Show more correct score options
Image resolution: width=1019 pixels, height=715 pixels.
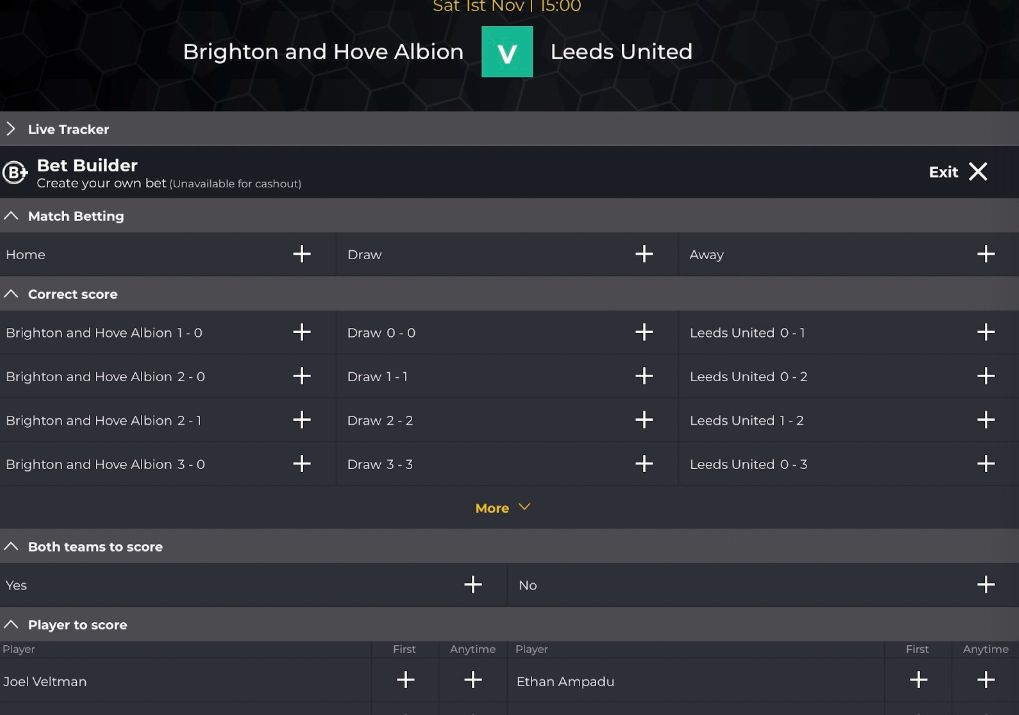[502, 508]
